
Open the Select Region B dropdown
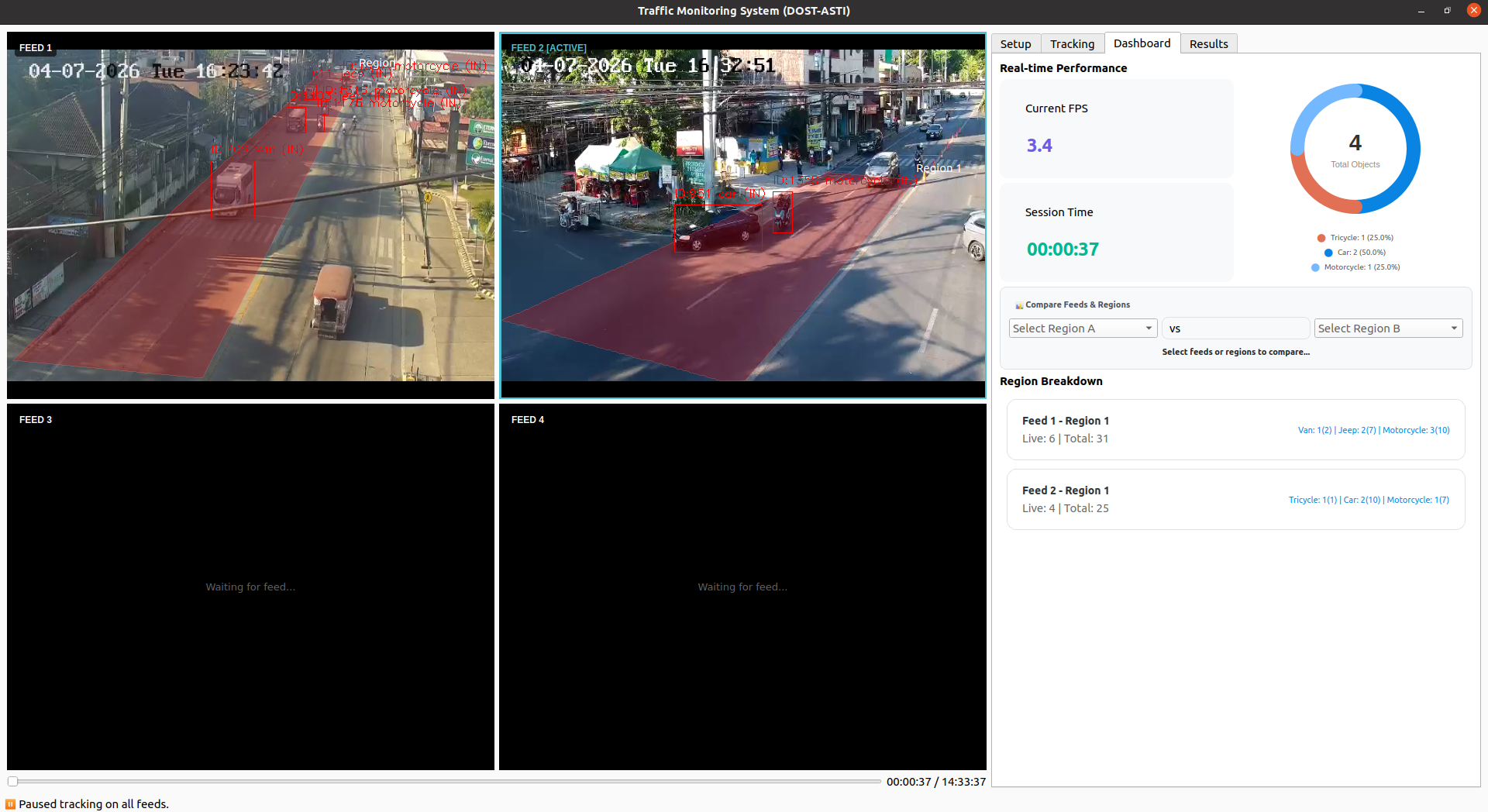(1388, 329)
